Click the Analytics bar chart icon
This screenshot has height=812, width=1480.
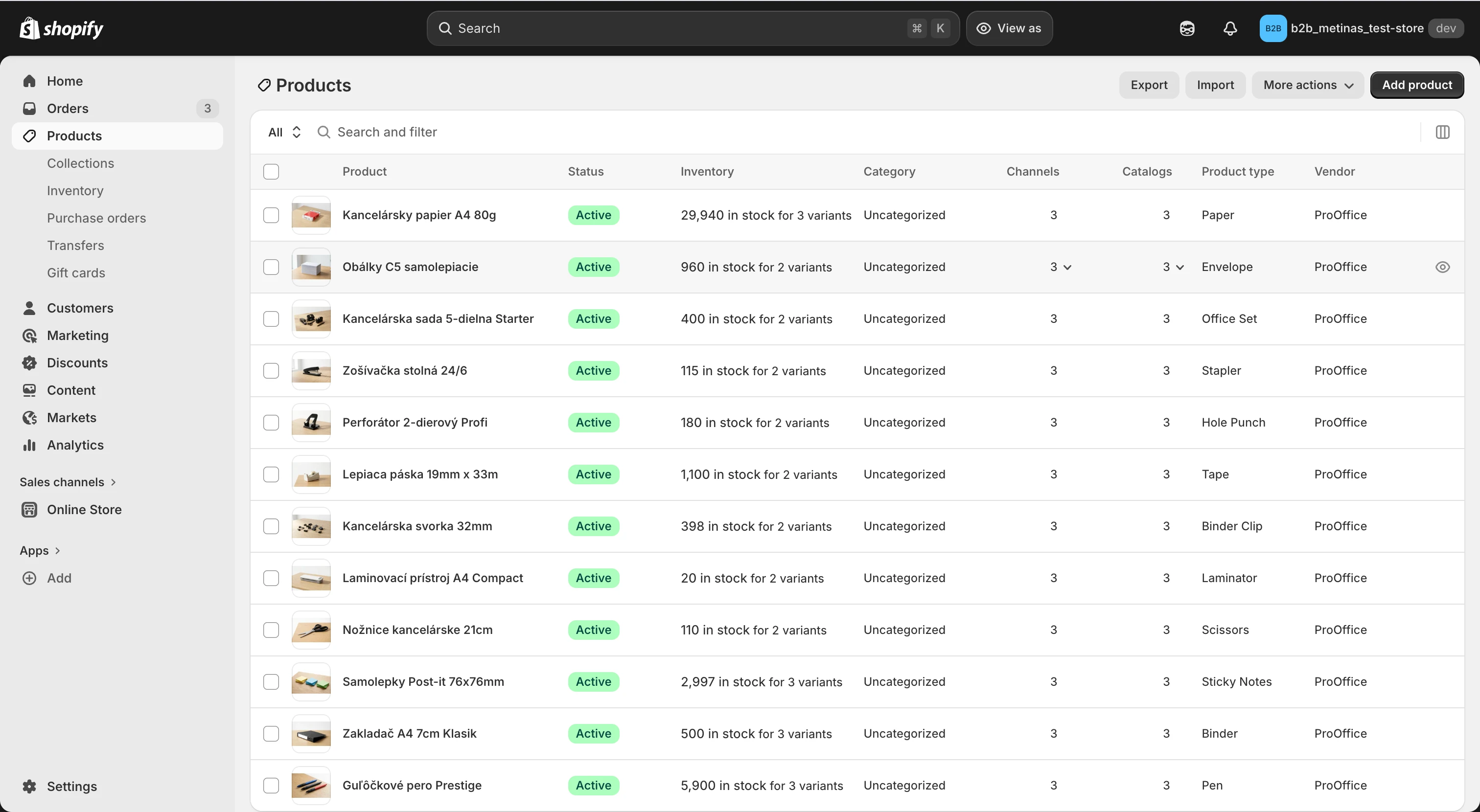pos(29,445)
